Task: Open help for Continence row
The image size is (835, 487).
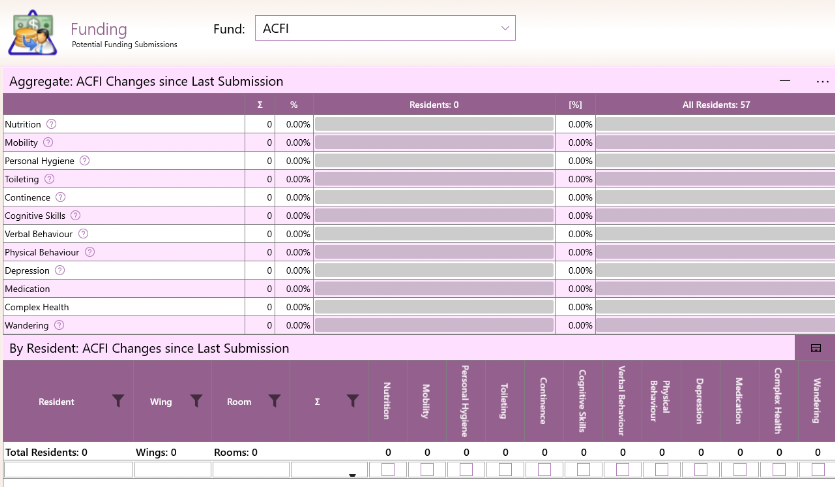Action: [60, 197]
